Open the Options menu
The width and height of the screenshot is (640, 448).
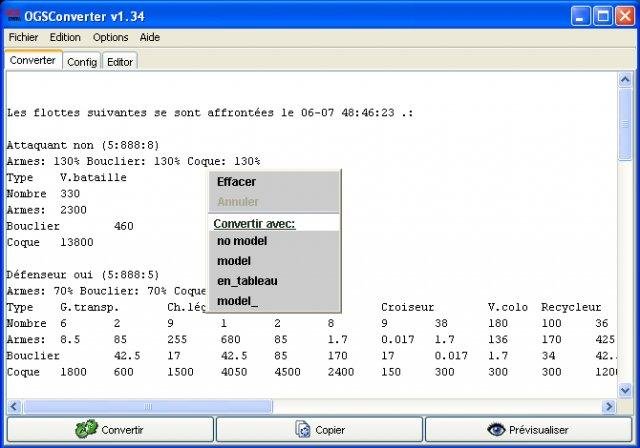coord(110,38)
